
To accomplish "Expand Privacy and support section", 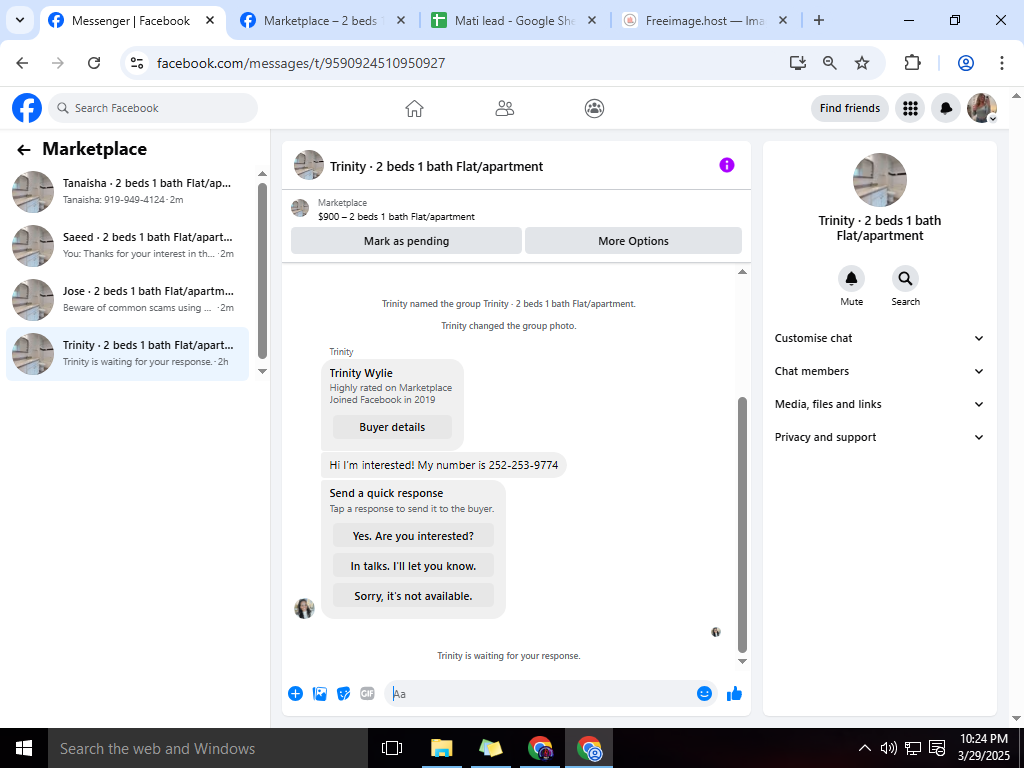I will [879, 437].
